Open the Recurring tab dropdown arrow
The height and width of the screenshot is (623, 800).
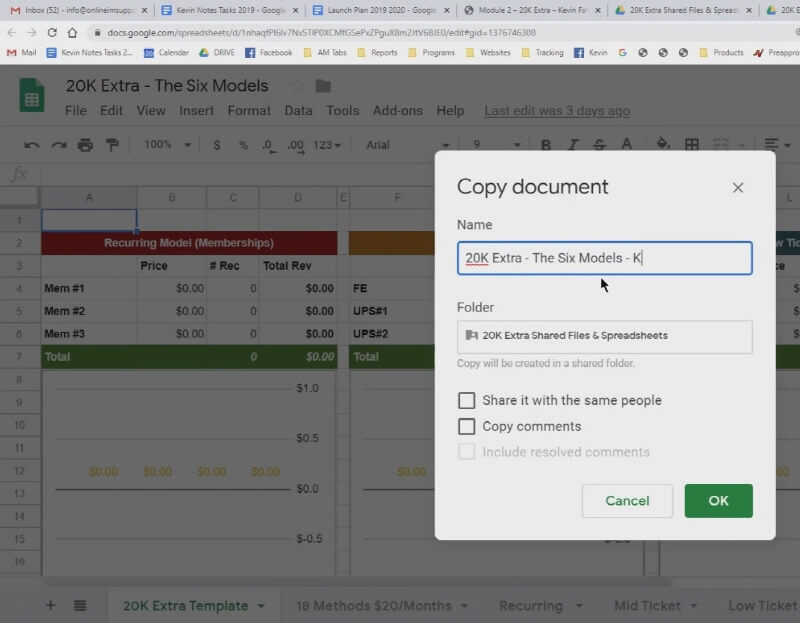pos(579,606)
